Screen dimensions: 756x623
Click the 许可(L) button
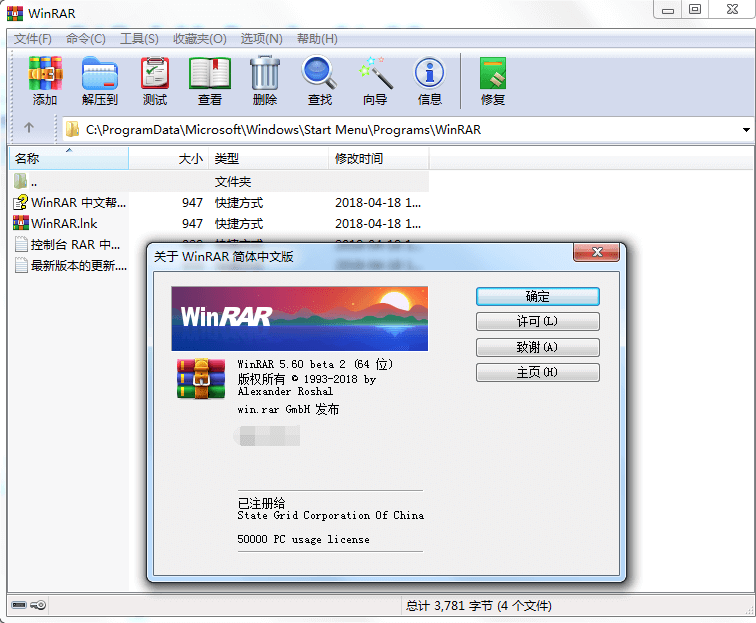[x=538, y=321]
